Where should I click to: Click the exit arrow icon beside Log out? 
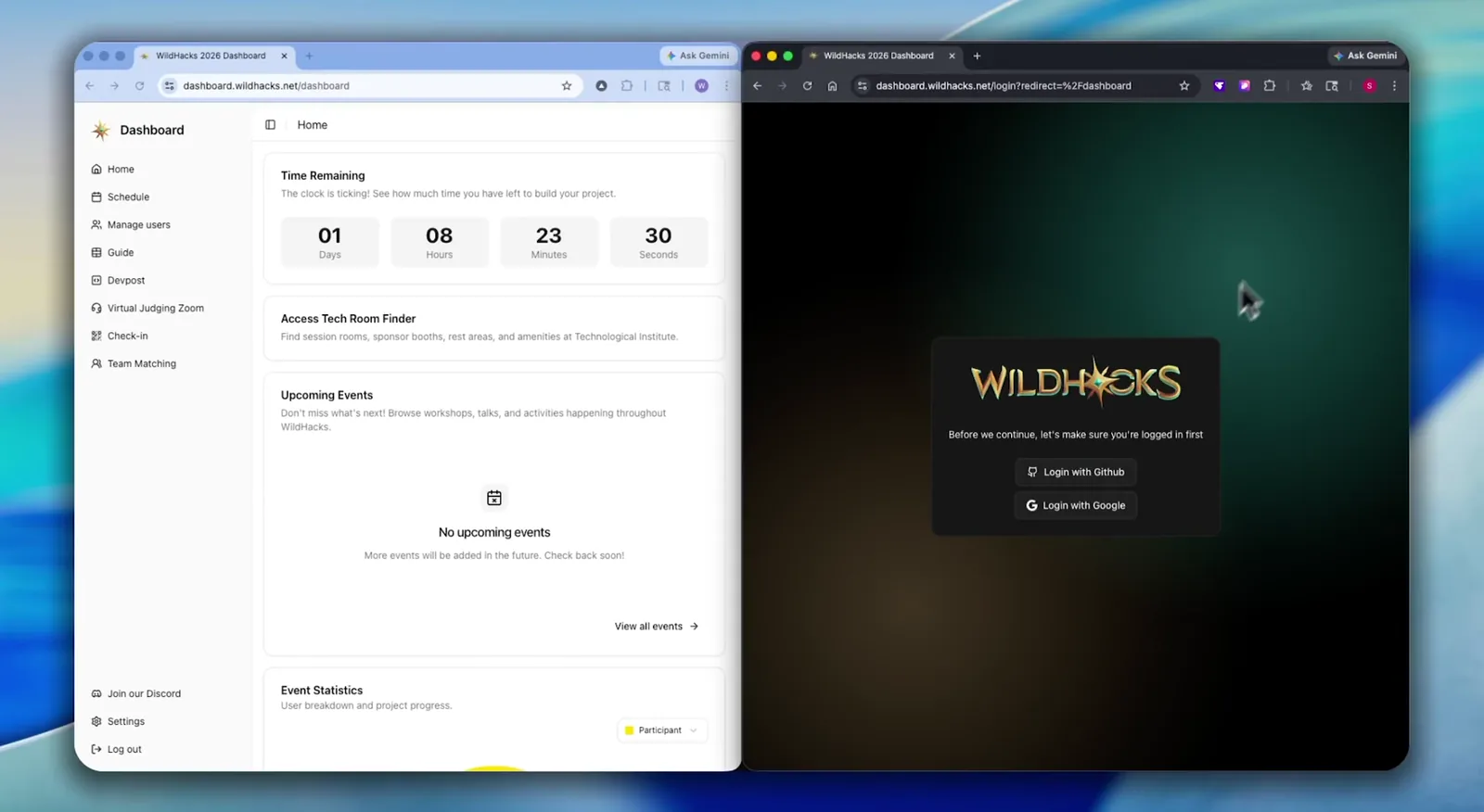(96, 749)
